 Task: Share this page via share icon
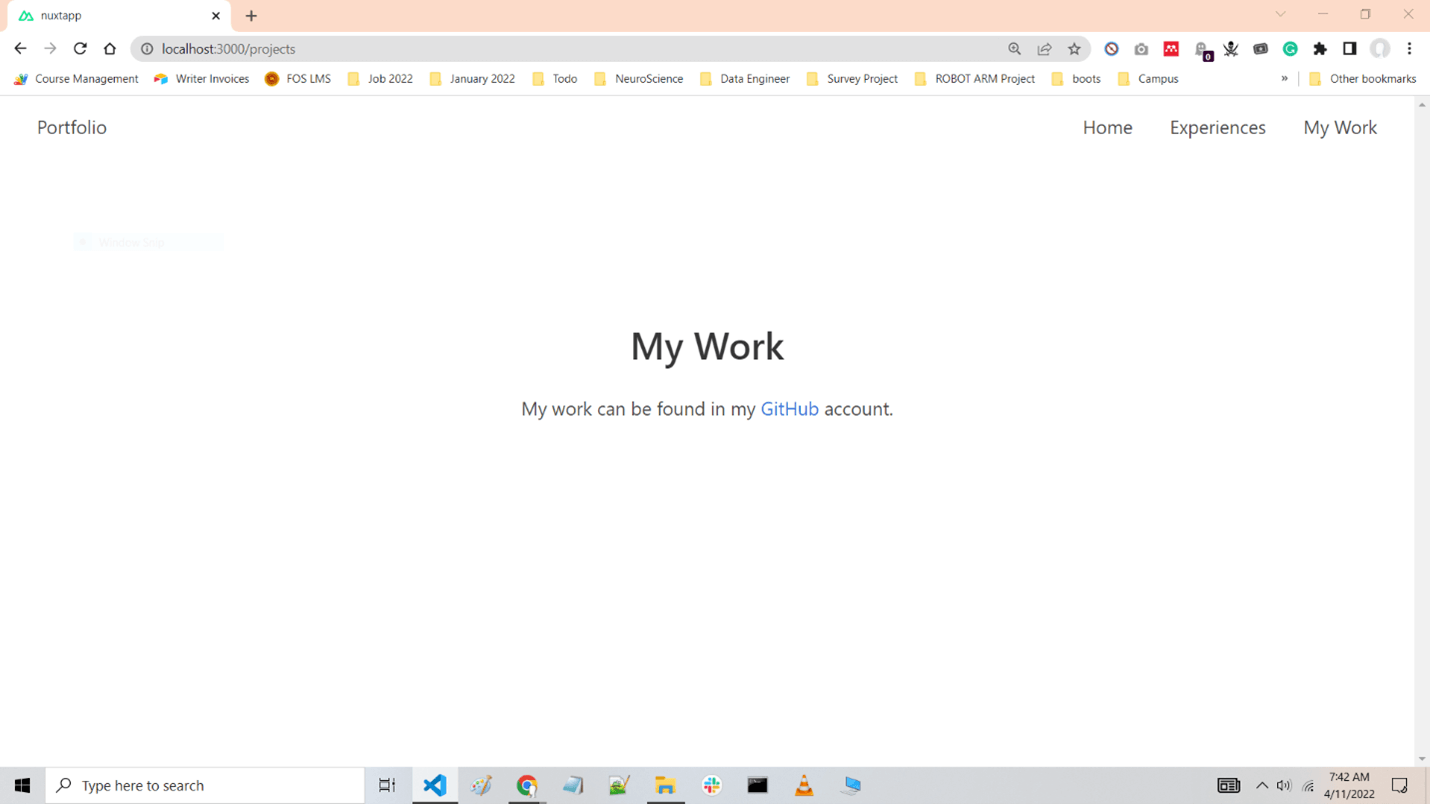(x=1044, y=49)
